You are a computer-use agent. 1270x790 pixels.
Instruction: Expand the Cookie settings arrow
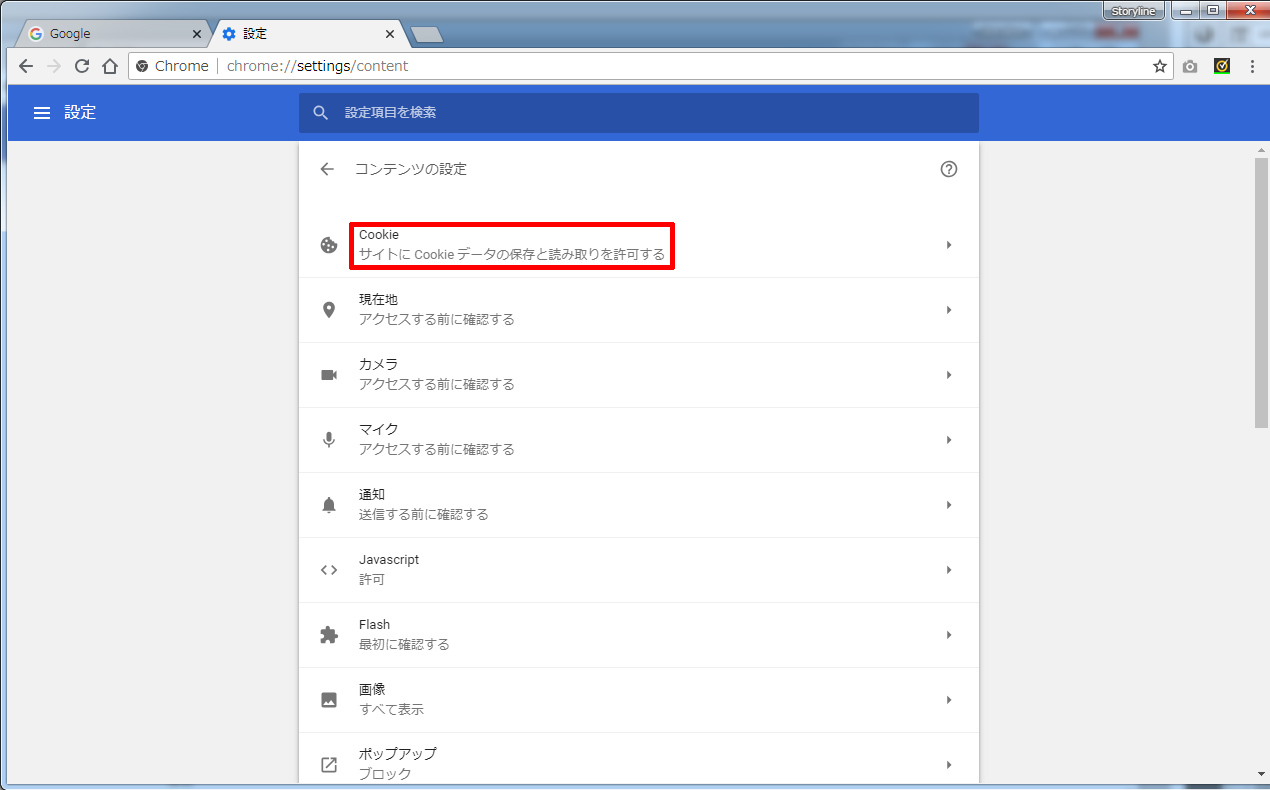coord(948,245)
